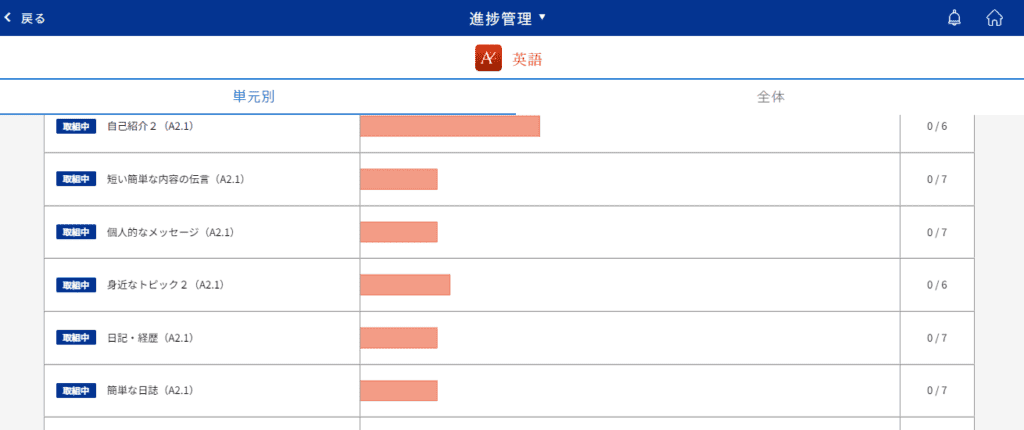This screenshot has height=430, width=1024.
Task: Click the notification bell icon
Action: tap(954, 18)
